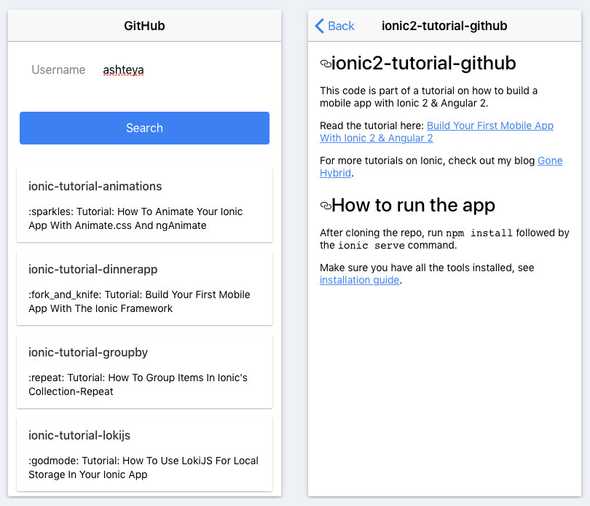Open the ionic-tutorial-dinnerapp repository card
Viewport: 590px width, 506px height.
(x=144, y=288)
